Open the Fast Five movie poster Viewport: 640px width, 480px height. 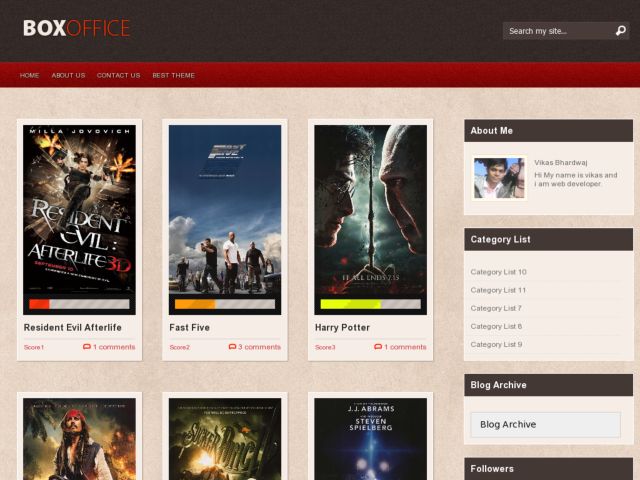click(x=225, y=209)
